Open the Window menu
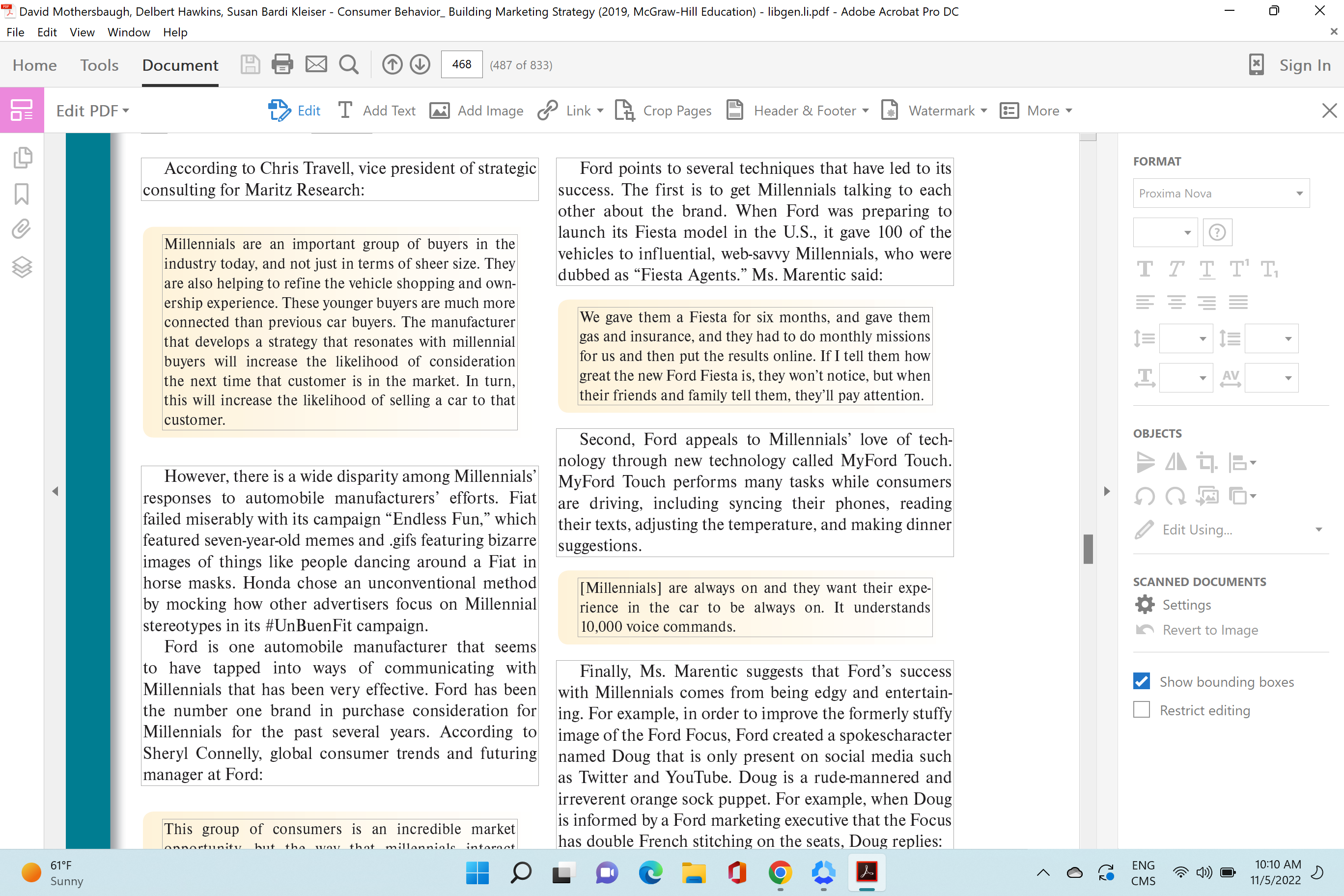The height and width of the screenshot is (896, 1344). click(129, 32)
